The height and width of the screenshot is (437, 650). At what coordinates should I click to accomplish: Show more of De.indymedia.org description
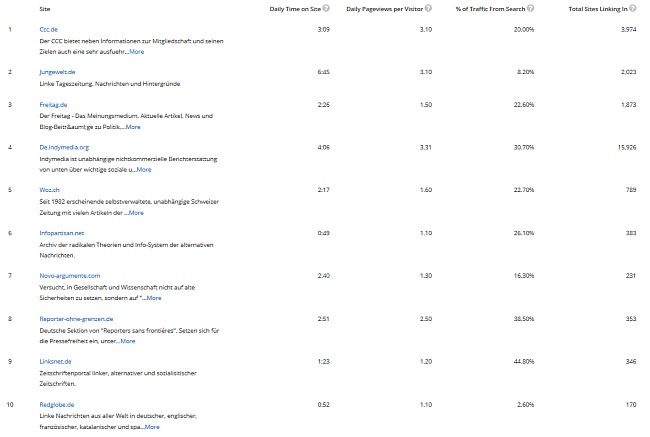coord(142,170)
